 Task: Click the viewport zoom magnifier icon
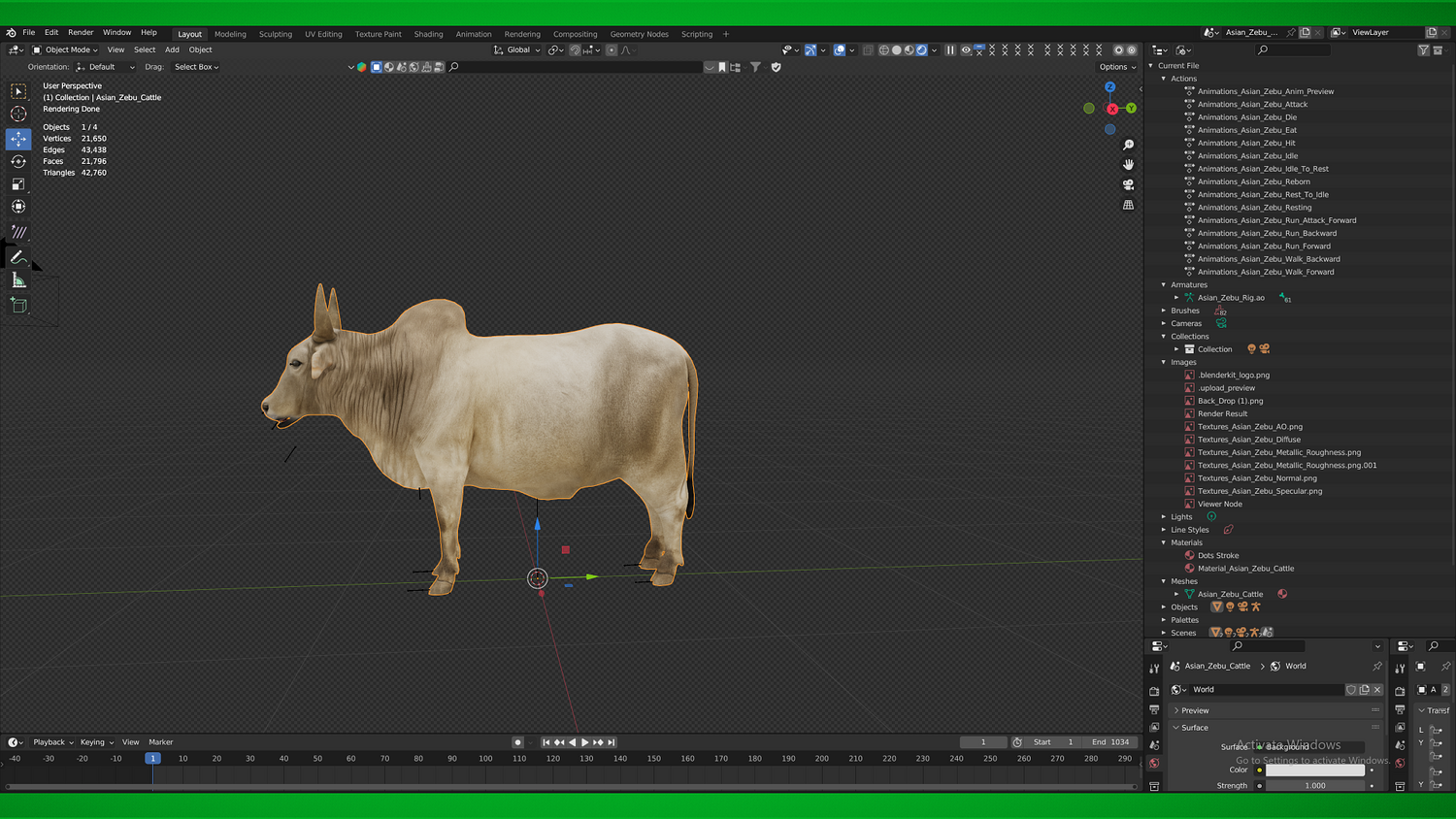click(x=1128, y=145)
